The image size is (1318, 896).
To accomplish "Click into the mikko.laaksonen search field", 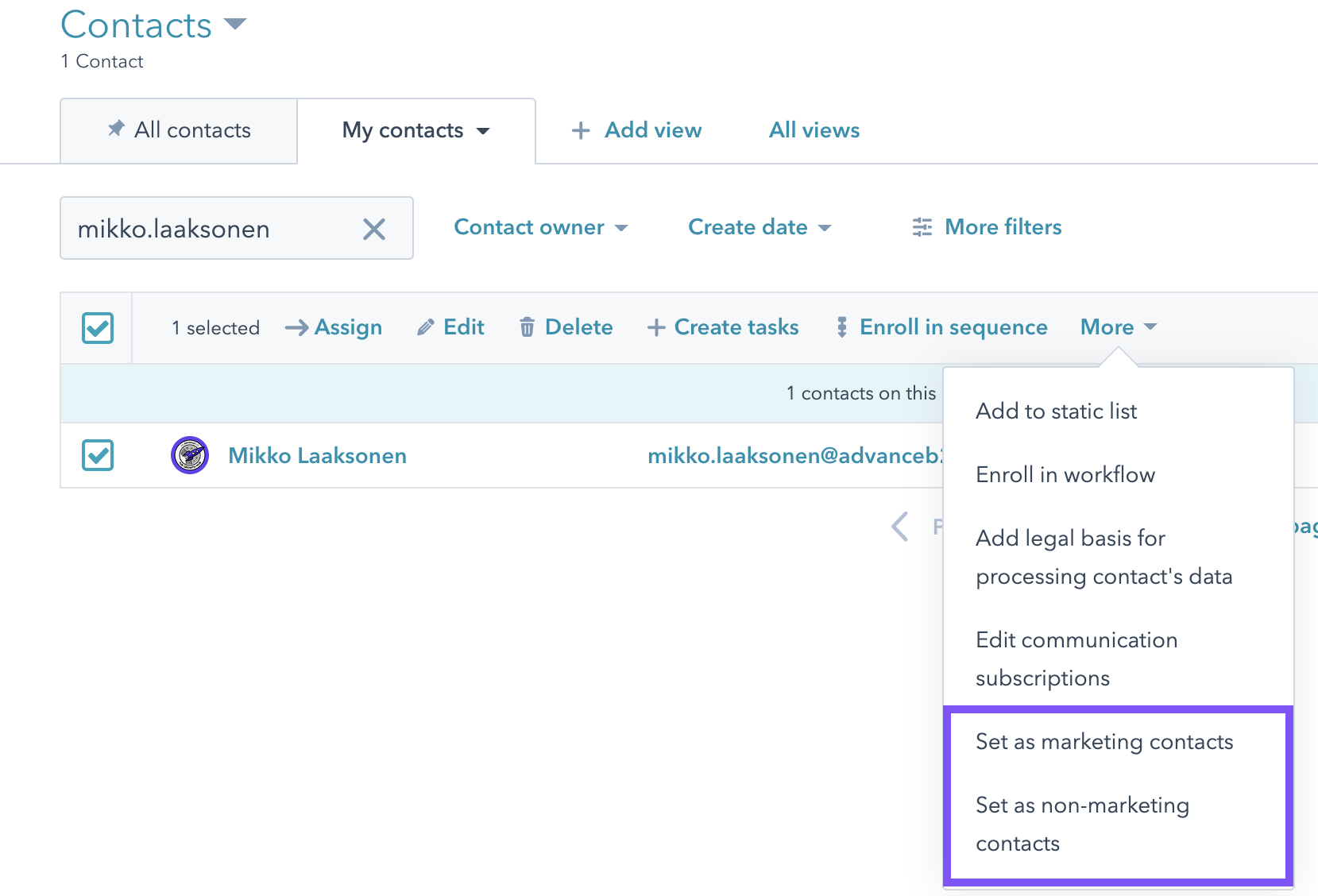I will (207, 230).
